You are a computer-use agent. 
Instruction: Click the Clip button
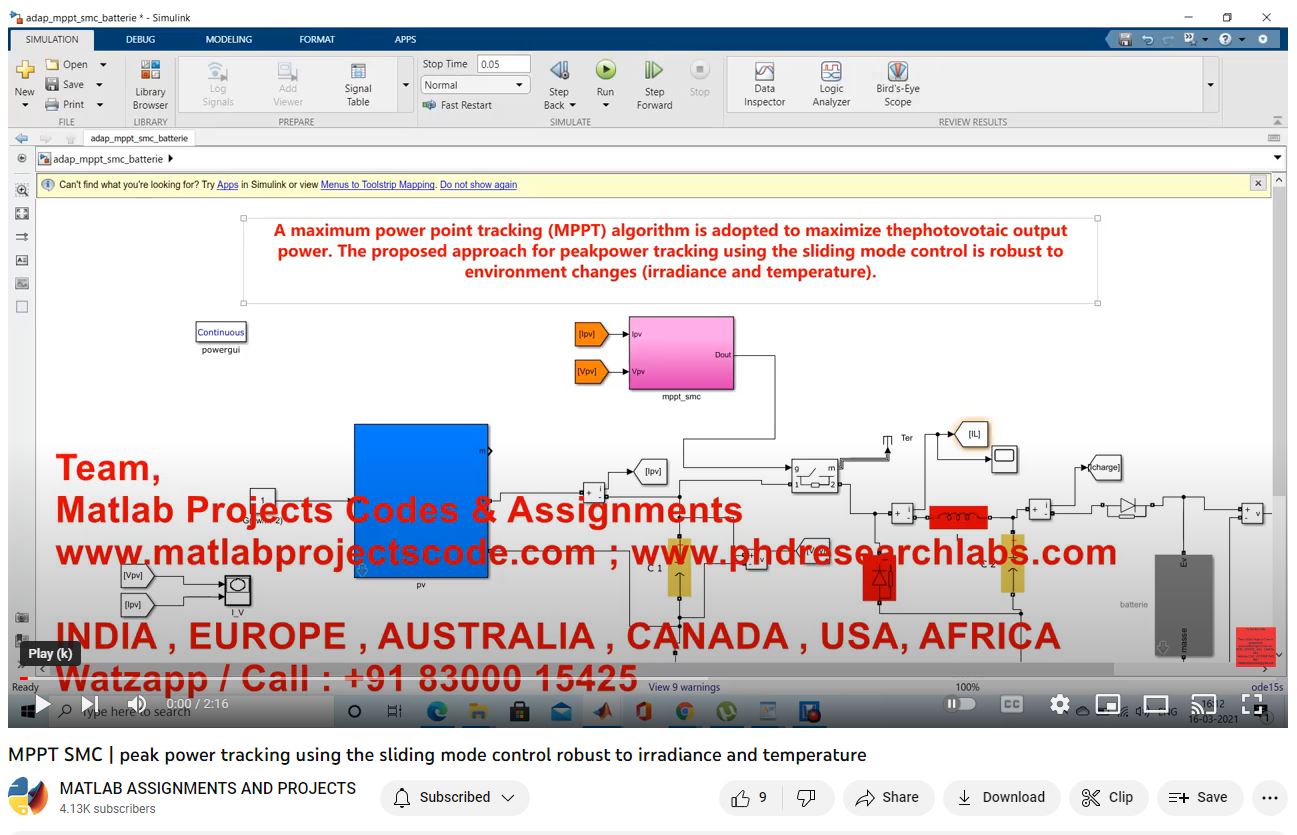[x=1107, y=797]
